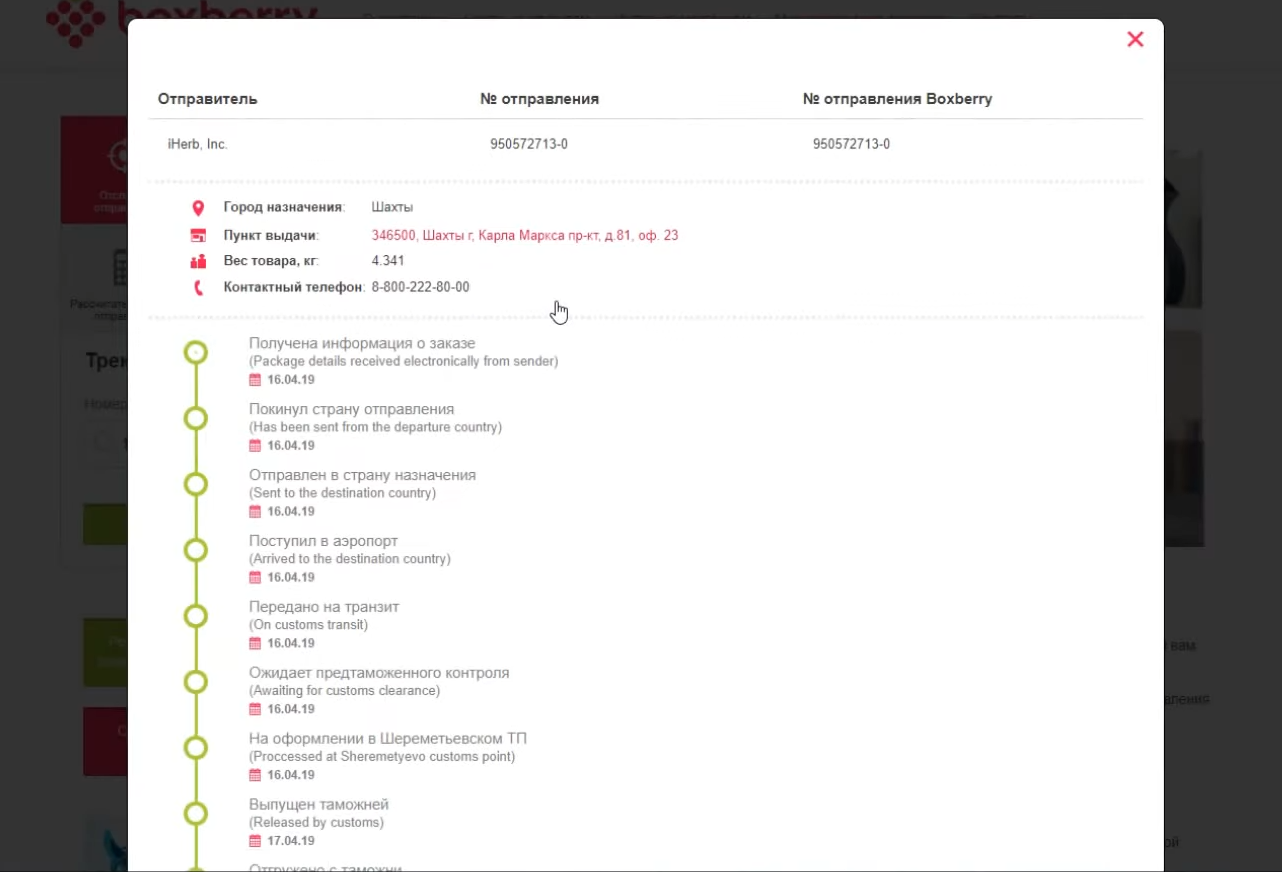Select destination city value Шахты
Viewport: 1282px width, 872px height.
click(392, 208)
